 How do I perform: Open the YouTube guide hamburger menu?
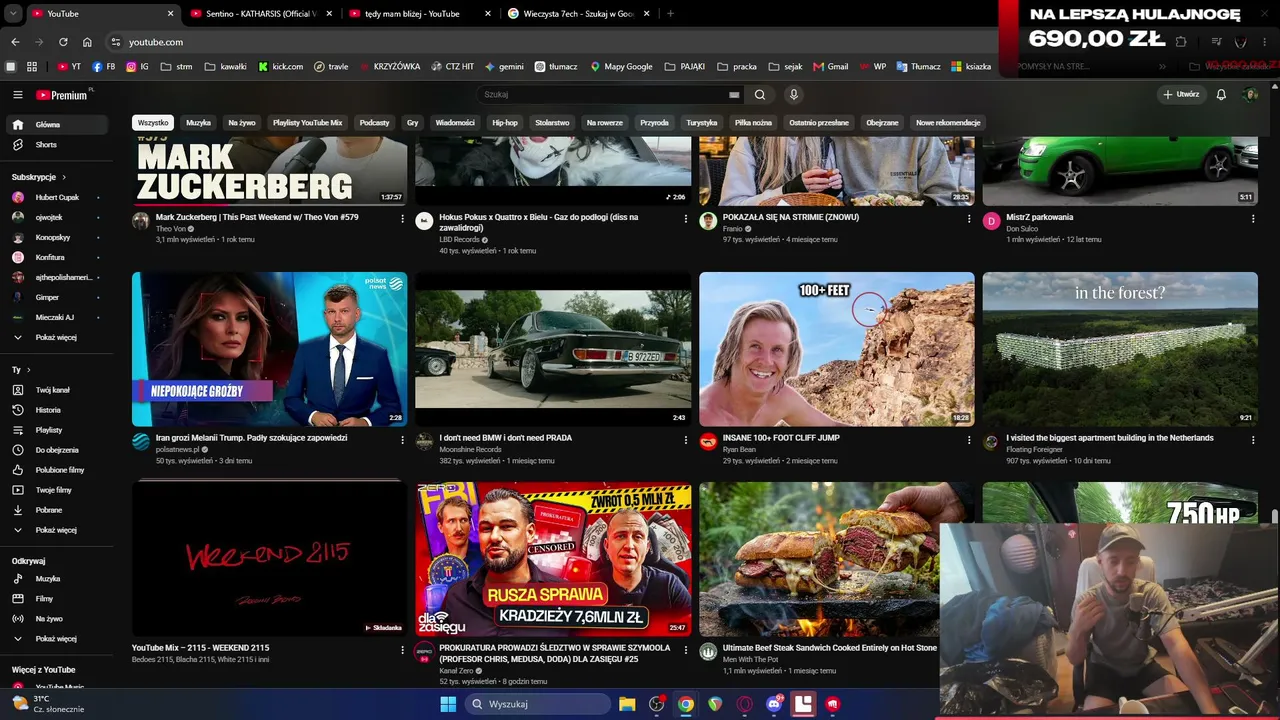tap(17, 95)
